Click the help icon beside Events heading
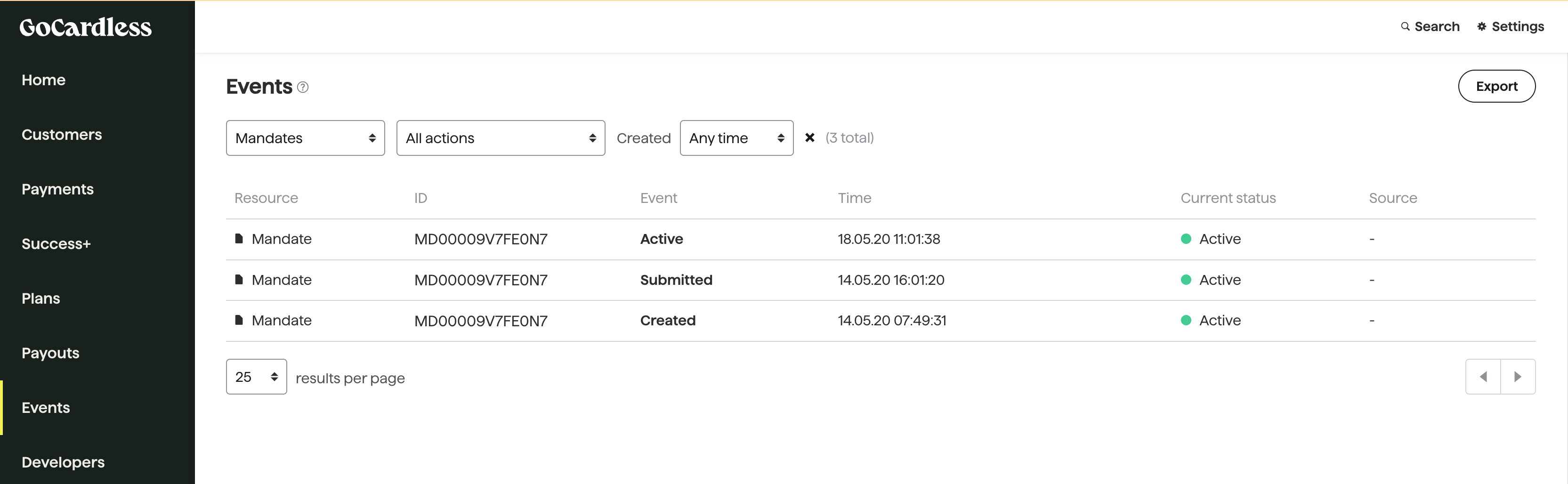Viewport: 1568px width, 484px height. (302, 87)
